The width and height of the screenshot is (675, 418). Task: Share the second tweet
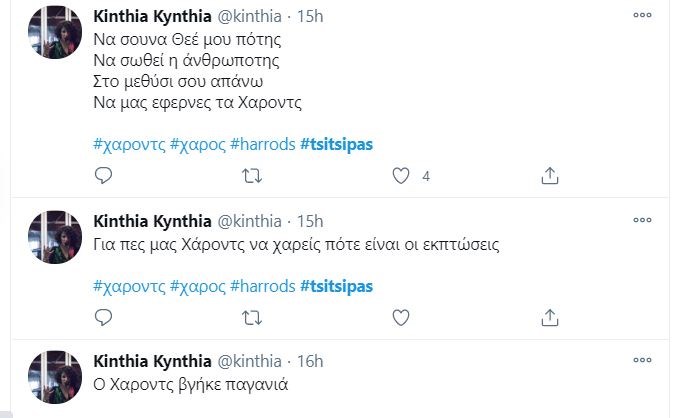tap(549, 318)
